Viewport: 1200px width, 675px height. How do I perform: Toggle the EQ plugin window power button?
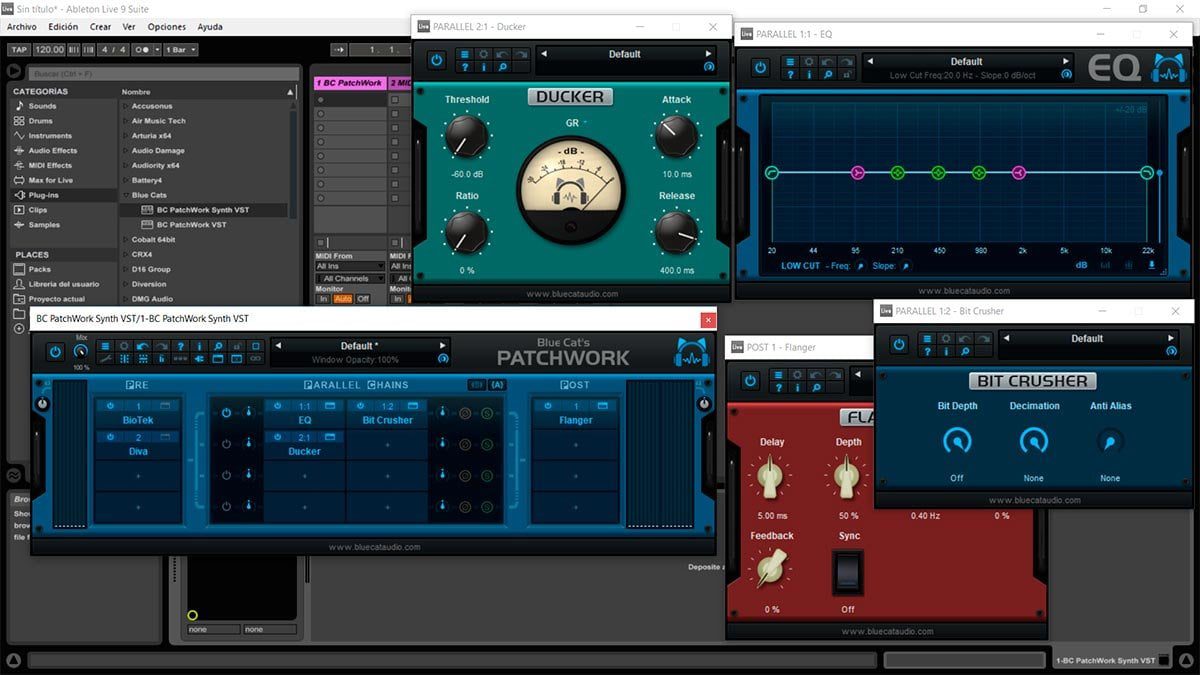(760, 67)
